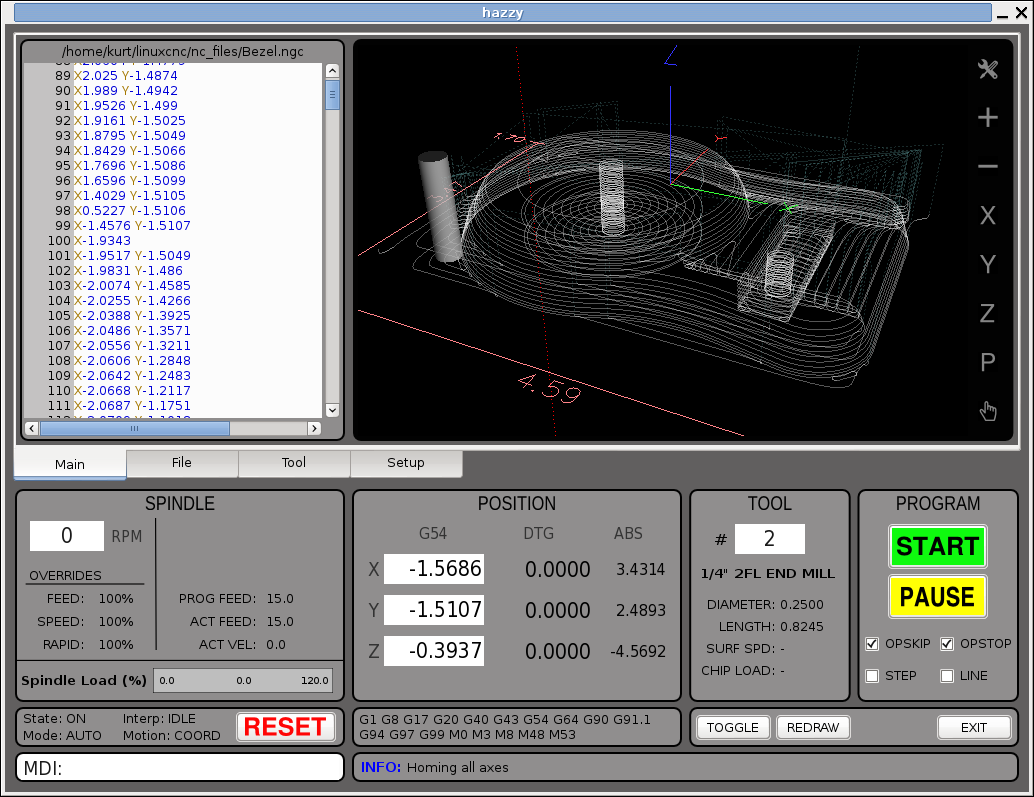Viewport: 1034px width, 797px height.
Task: Switch preview to Z view
Action: pos(987,312)
